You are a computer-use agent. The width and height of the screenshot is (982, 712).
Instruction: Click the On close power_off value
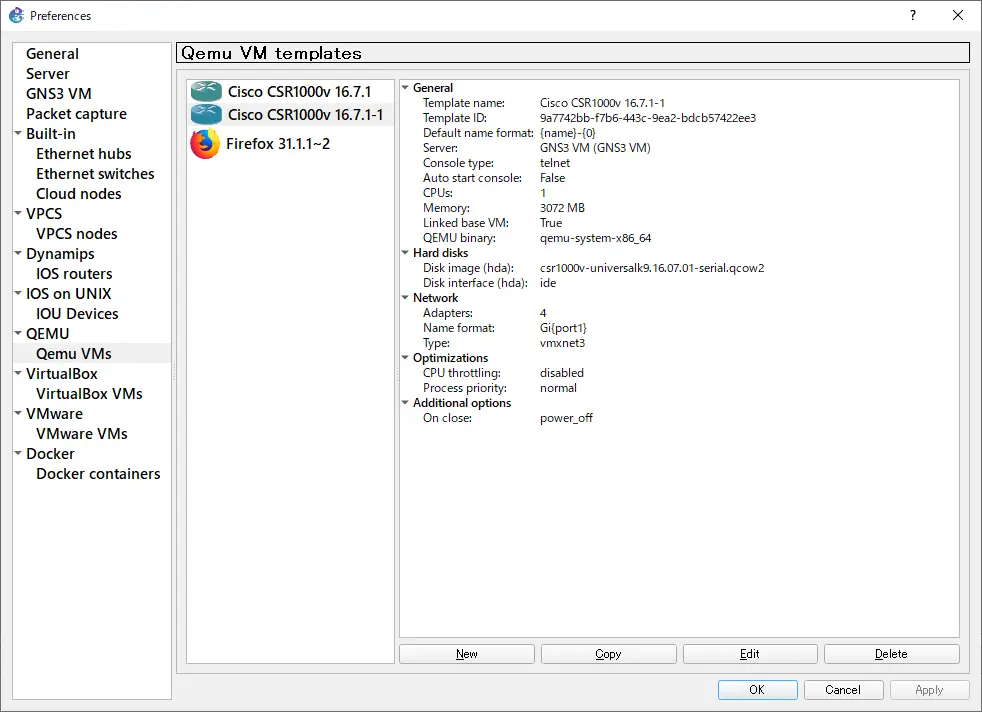pos(566,418)
